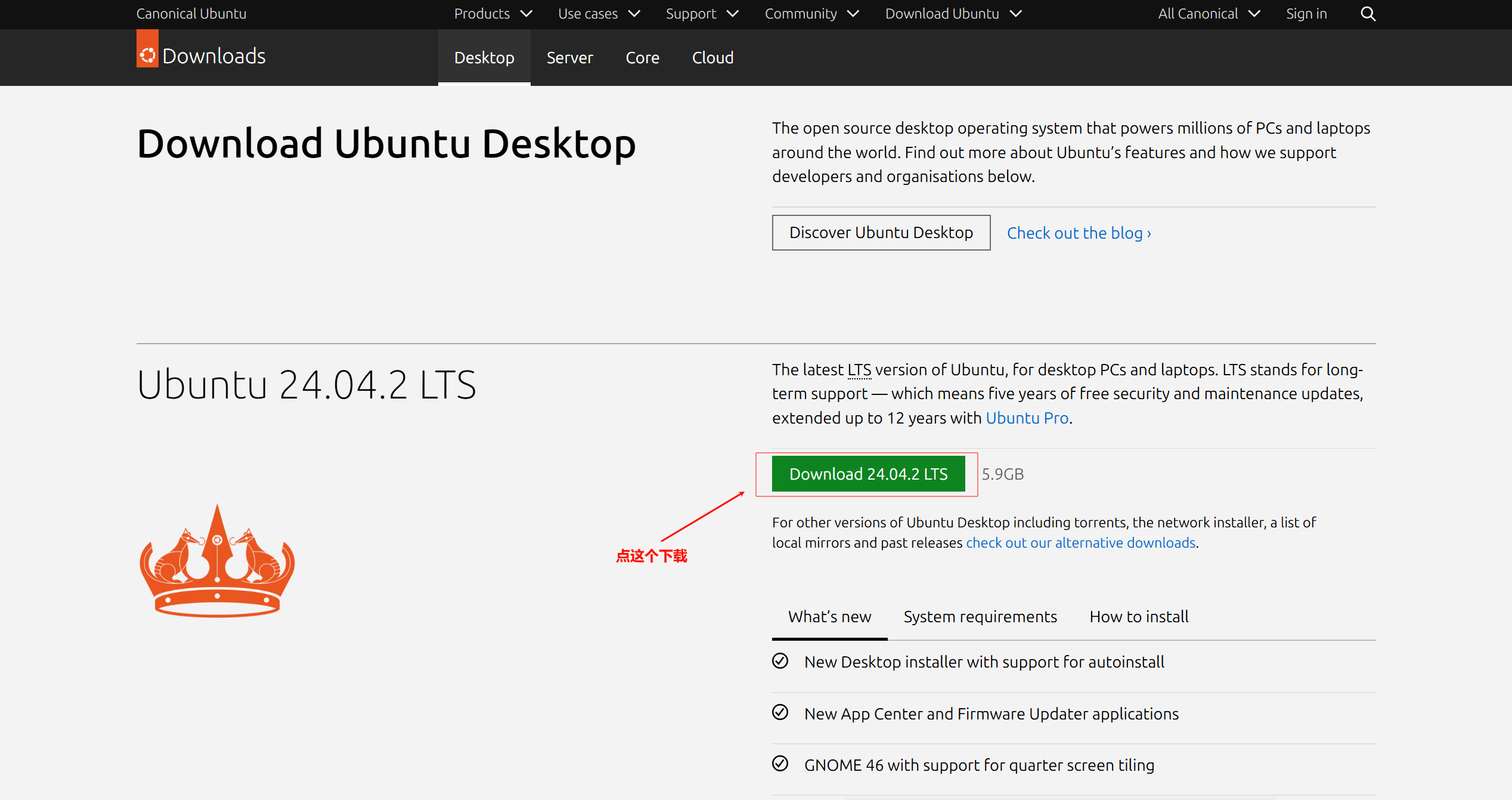The image size is (1512, 800).
Task: Select the System requirements tab
Action: coord(980,616)
